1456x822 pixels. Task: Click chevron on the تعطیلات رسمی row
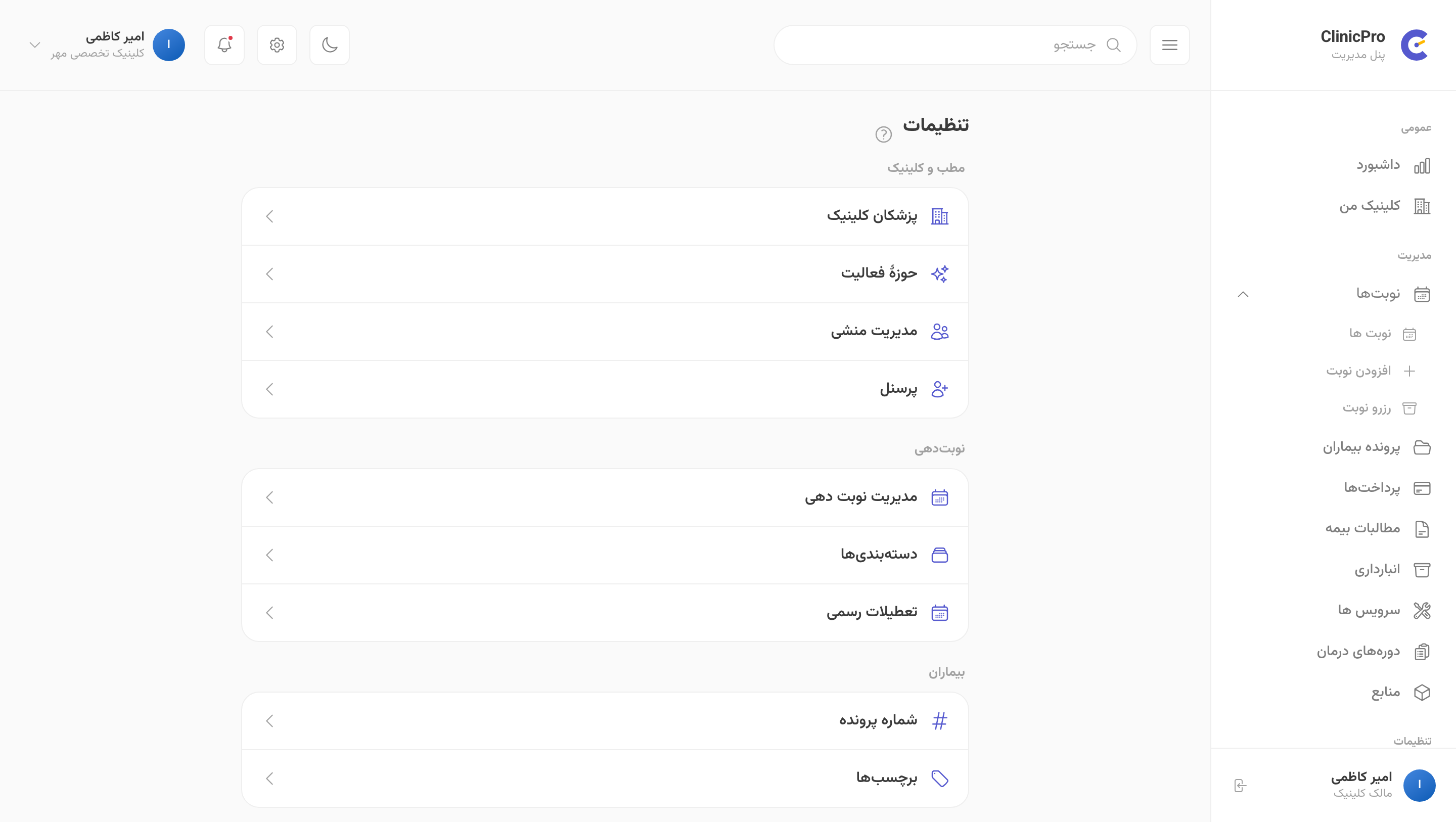pyautogui.click(x=269, y=613)
